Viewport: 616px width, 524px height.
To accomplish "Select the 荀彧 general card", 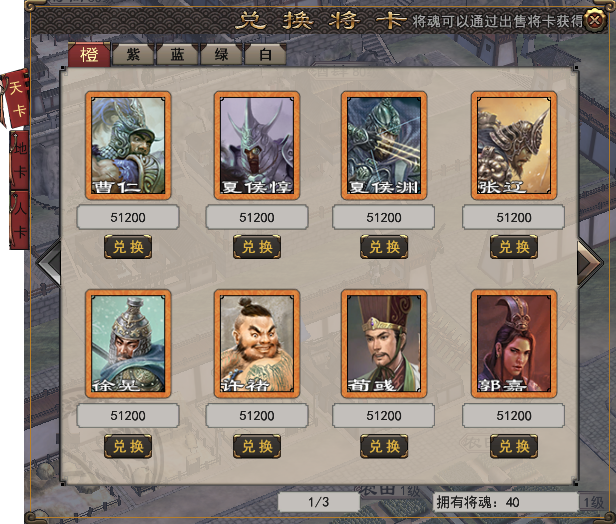I will 384,344.
